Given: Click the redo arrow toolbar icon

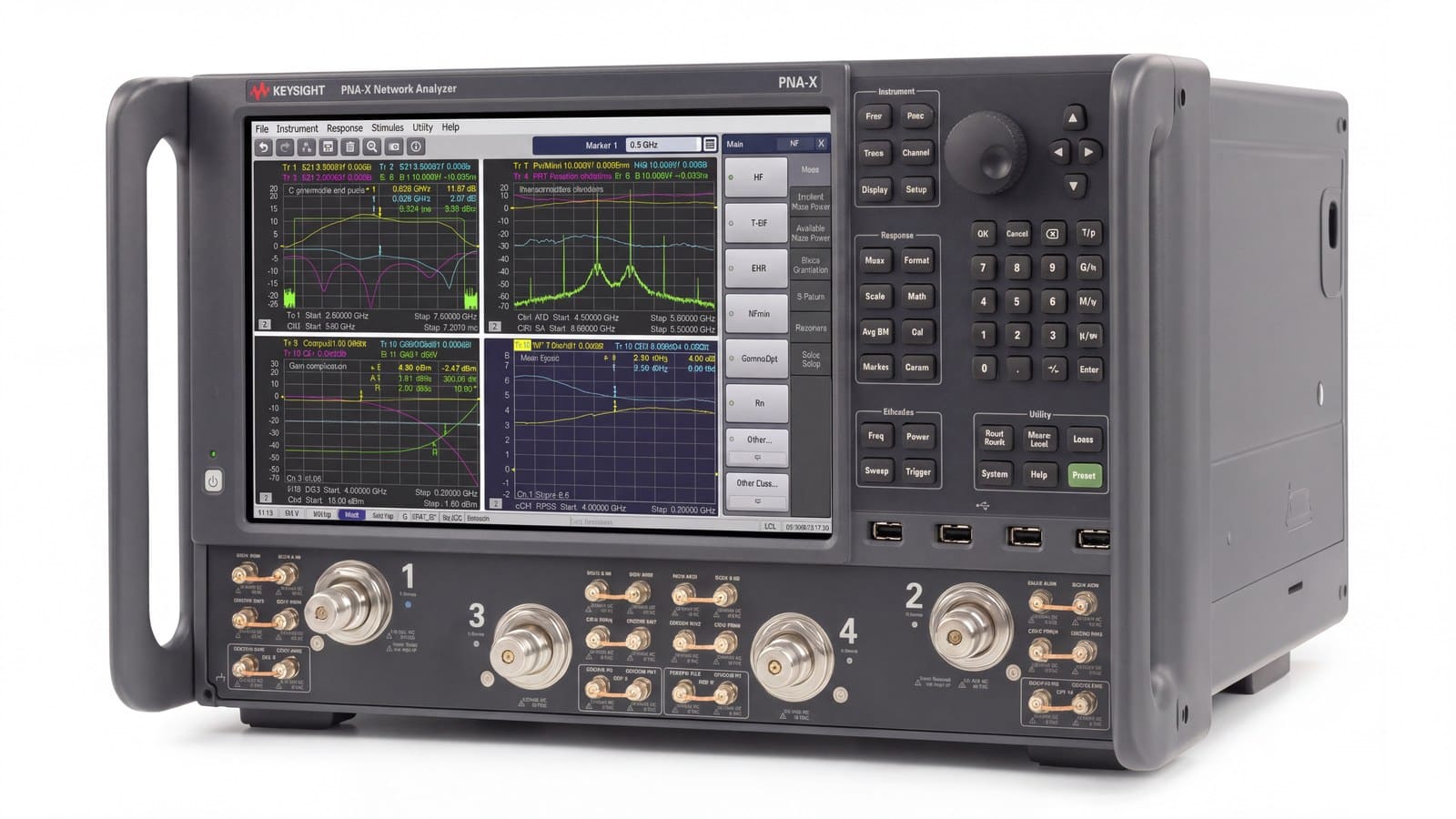Looking at the screenshot, I should pos(285,147).
